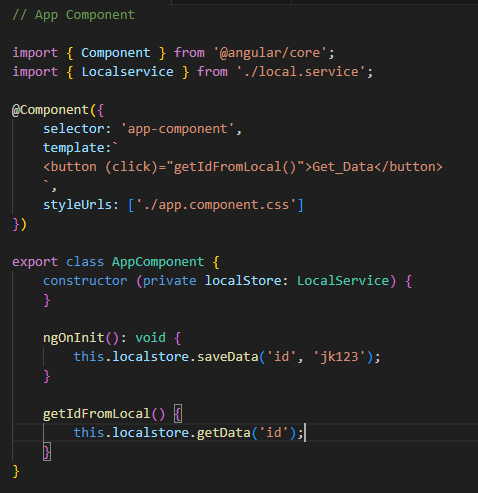
Task: Select the 'Localservice' import identifier
Action: click(127, 72)
